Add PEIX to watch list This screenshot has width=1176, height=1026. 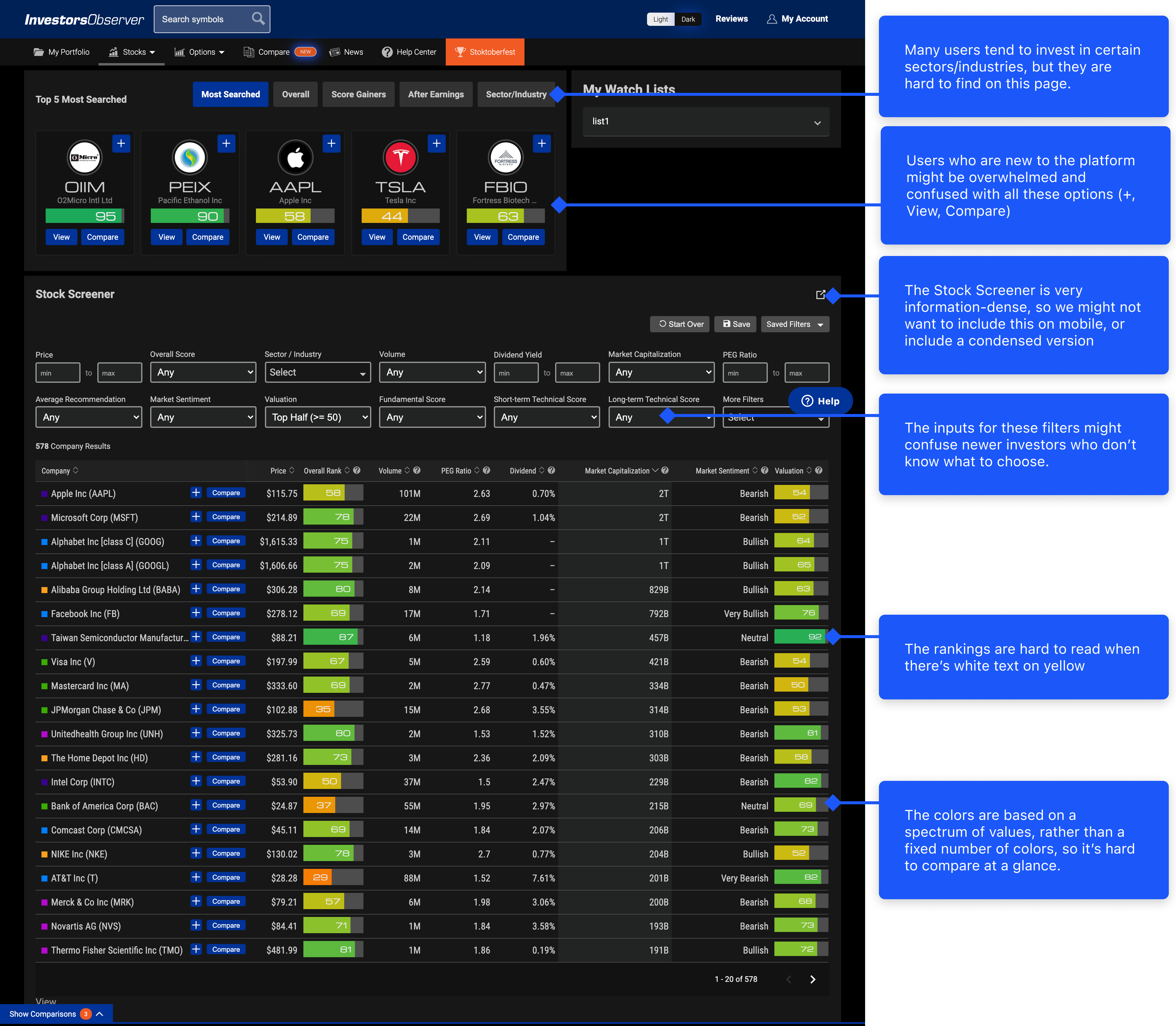[x=226, y=143]
